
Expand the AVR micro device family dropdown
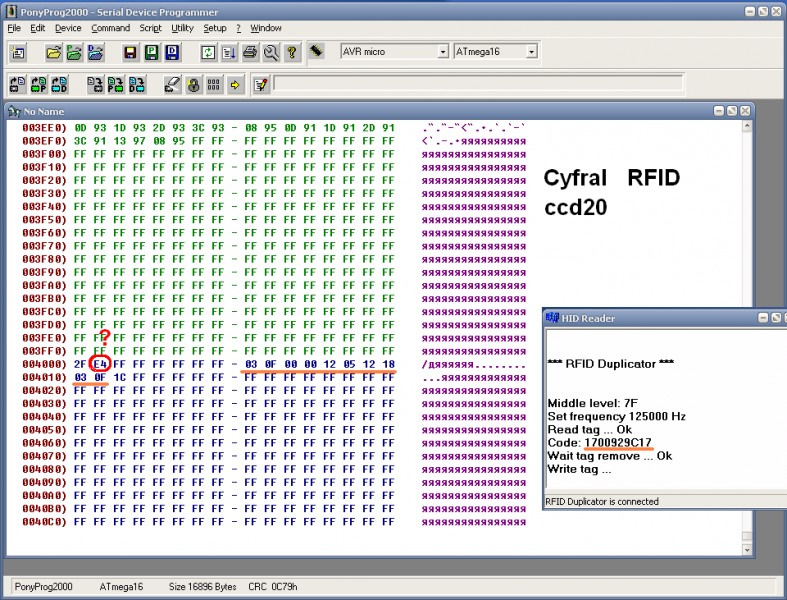[442, 51]
